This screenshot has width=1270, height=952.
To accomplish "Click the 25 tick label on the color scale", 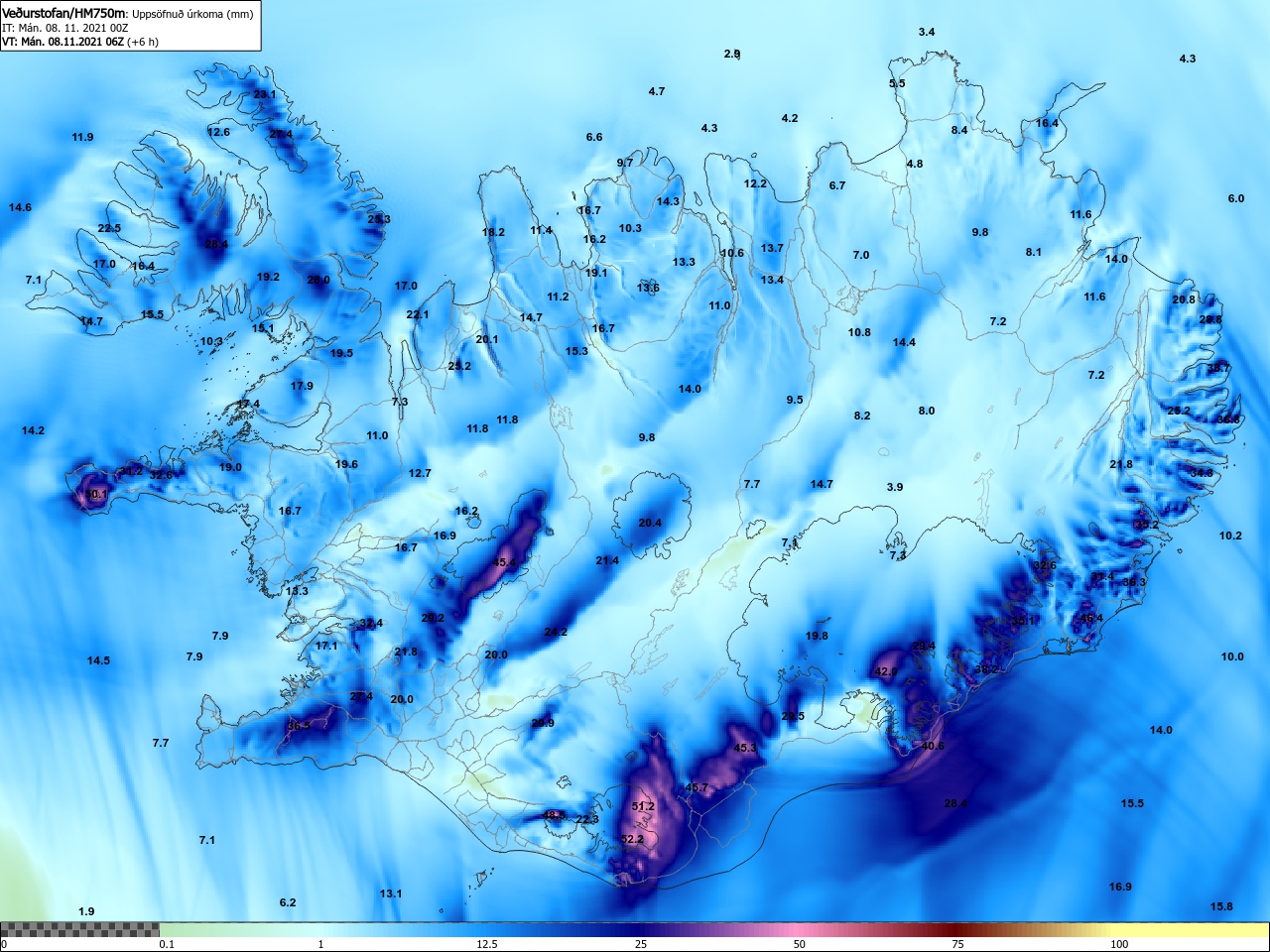I will pos(641,944).
